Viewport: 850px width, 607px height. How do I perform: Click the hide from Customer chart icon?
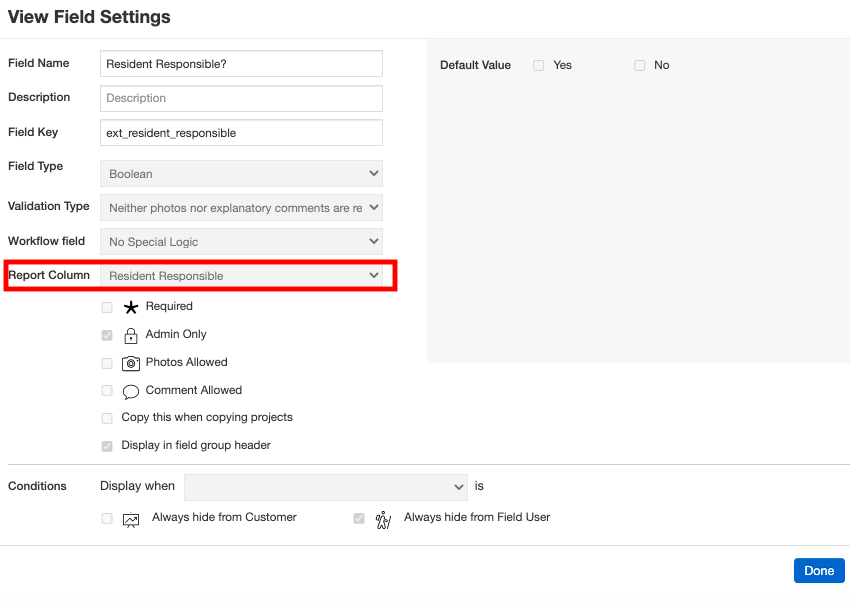(x=131, y=519)
